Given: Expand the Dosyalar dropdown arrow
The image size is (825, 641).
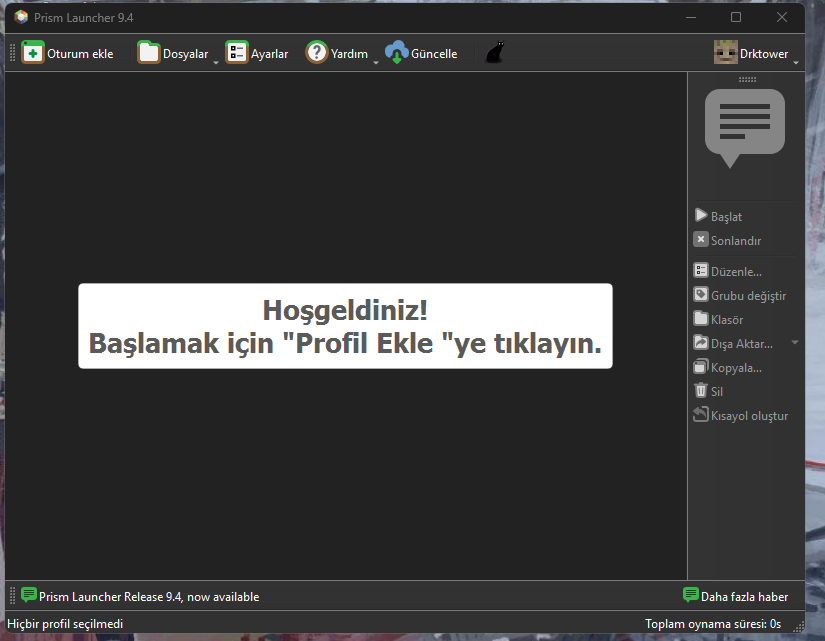Looking at the screenshot, I should [216, 63].
